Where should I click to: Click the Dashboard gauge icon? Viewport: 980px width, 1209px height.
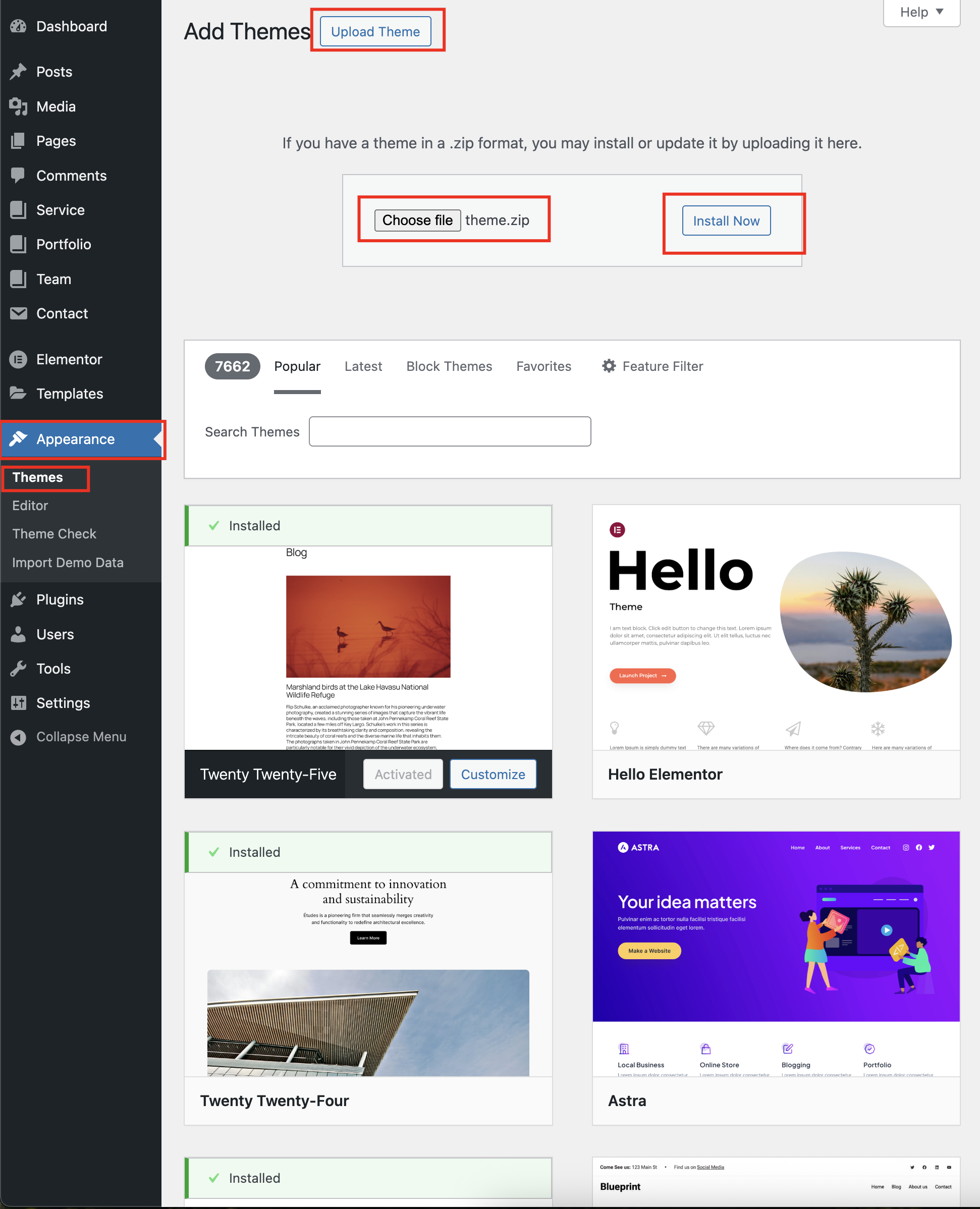[18, 26]
